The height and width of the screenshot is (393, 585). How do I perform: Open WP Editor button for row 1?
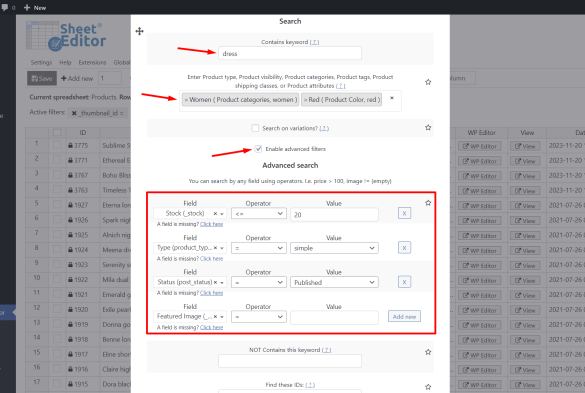(x=479, y=146)
